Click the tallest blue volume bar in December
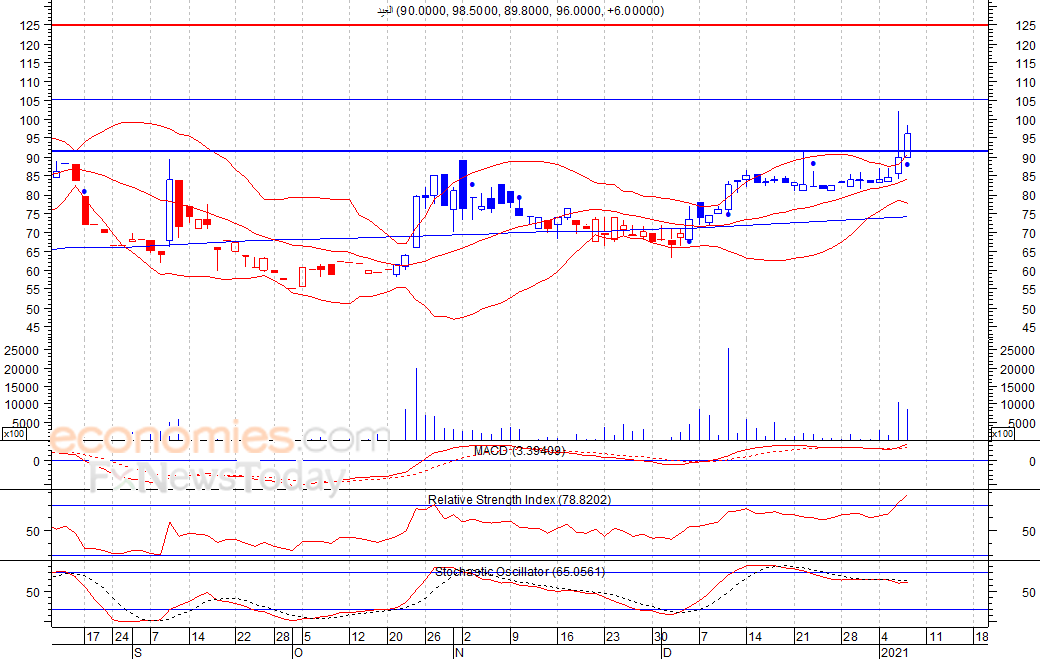Viewport: 1040px width, 659px height. point(728,394)
